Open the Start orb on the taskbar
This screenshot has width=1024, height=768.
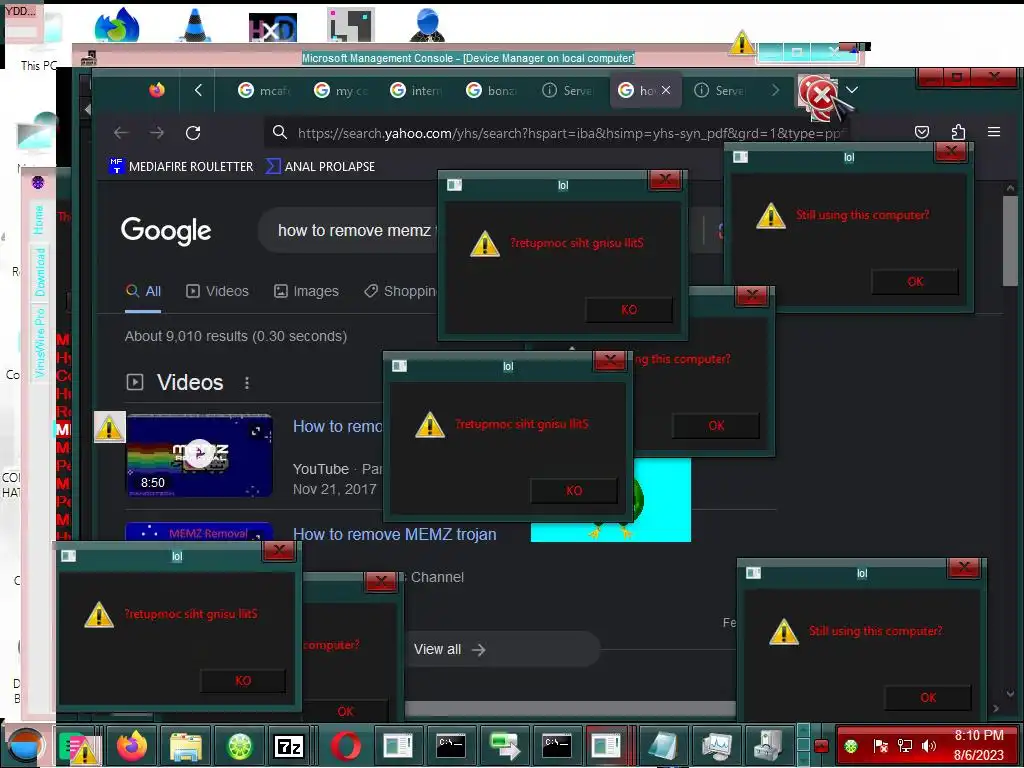point(25,745)
